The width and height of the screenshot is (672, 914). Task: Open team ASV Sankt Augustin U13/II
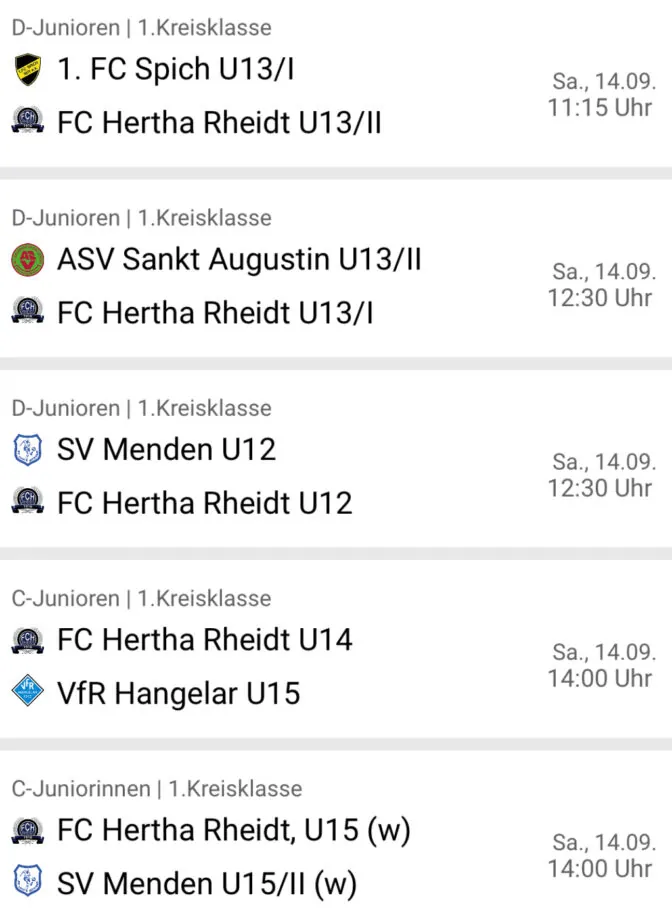click(239, 259)
